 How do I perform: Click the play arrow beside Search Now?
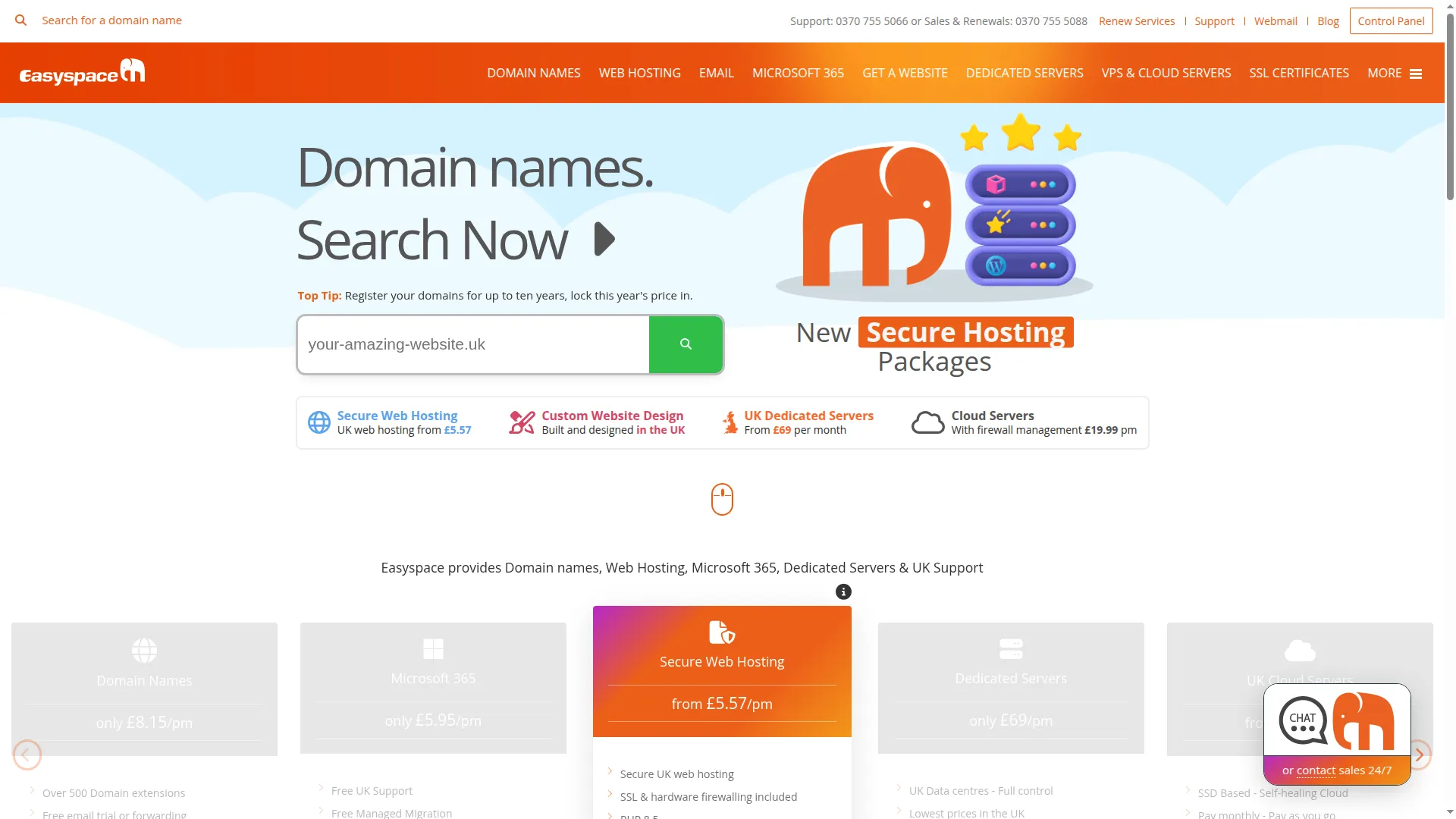click(604, 240)
